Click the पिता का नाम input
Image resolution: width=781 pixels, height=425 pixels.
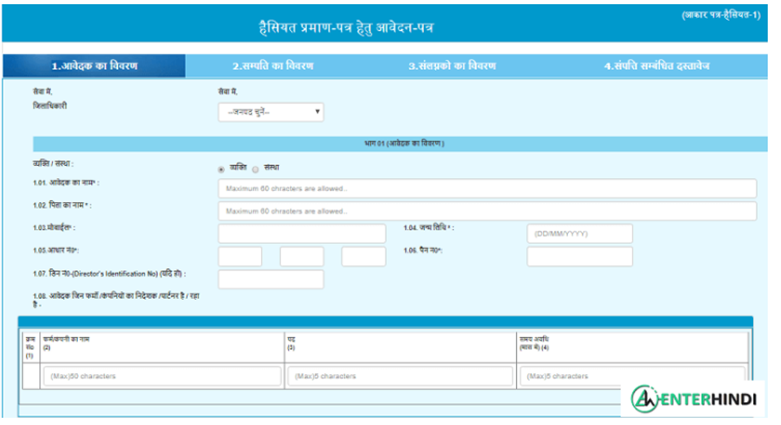tap(487, 211)
